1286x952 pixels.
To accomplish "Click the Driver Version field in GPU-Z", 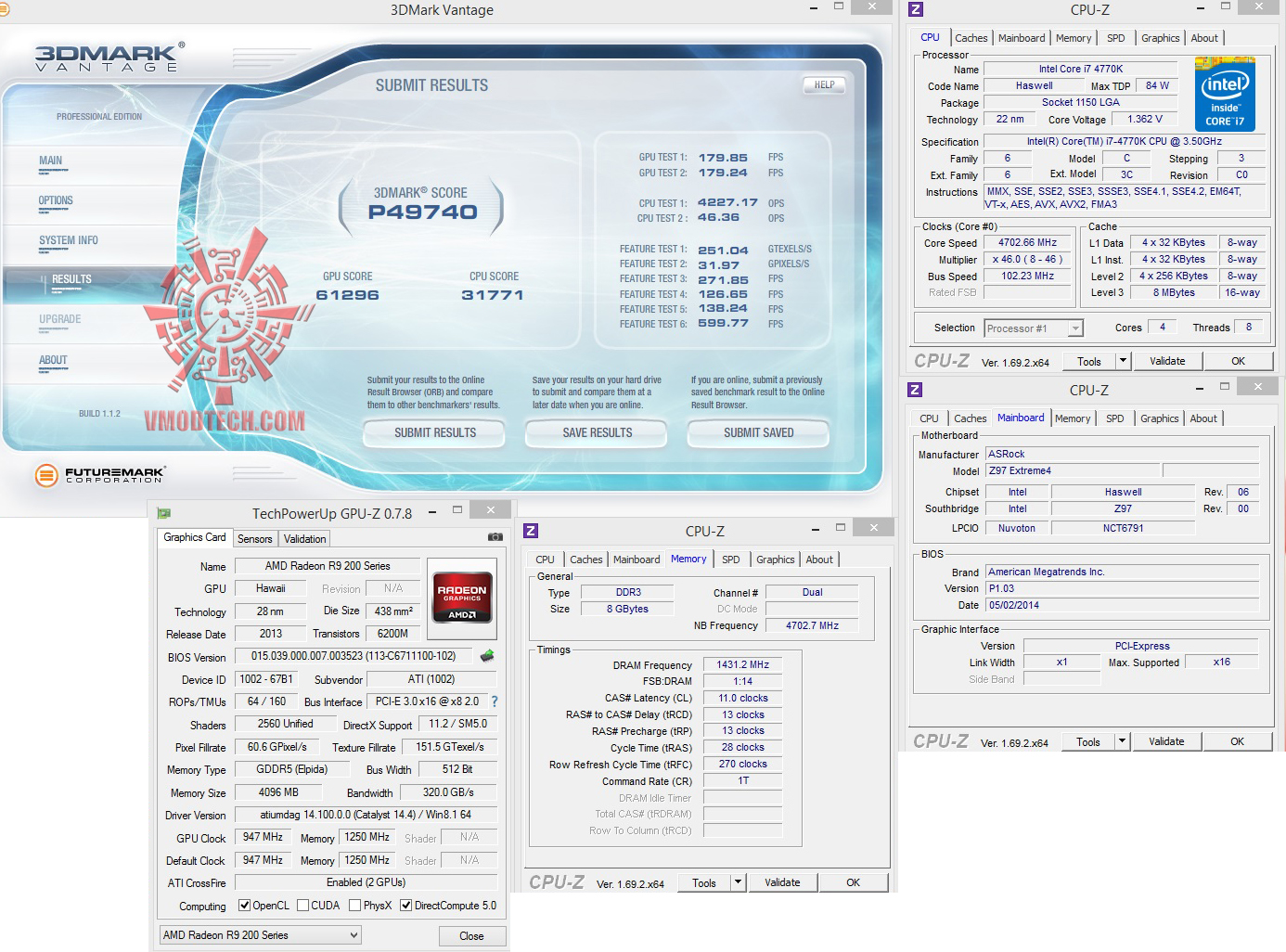I will (x=366, y=815).
